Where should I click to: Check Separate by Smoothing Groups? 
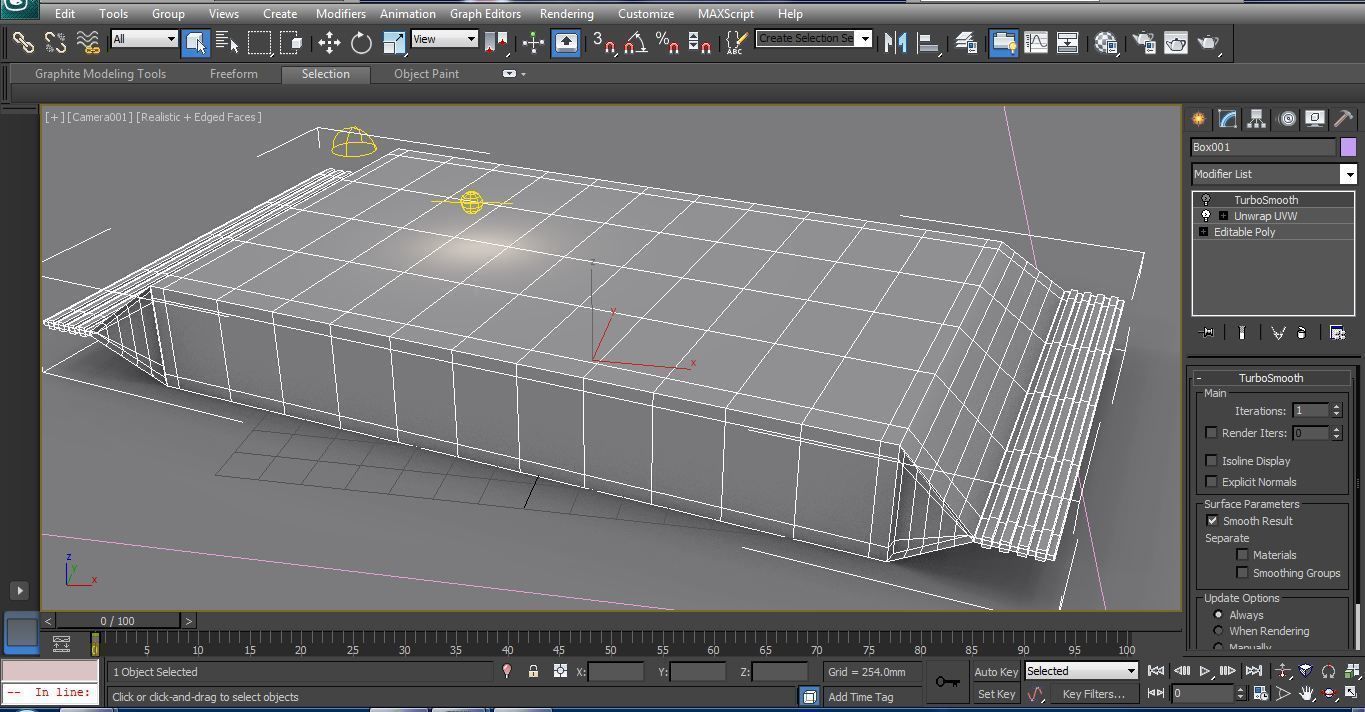point(1242,573)
